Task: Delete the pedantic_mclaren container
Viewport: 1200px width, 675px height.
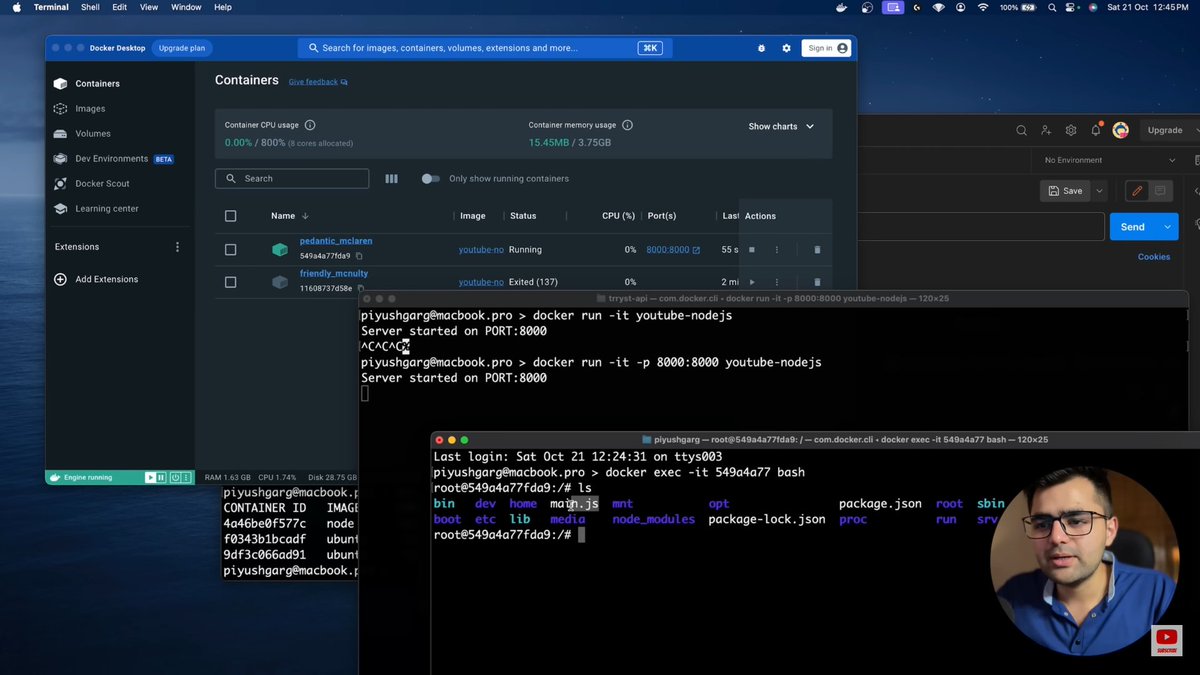Action: click(x=817, y=250)
